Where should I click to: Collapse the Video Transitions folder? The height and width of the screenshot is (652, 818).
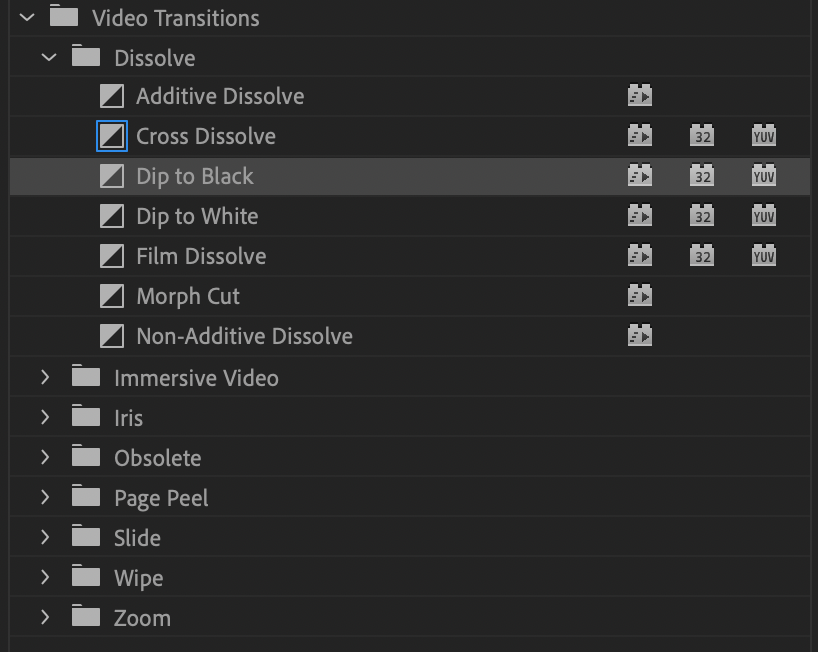click(27, 18)
